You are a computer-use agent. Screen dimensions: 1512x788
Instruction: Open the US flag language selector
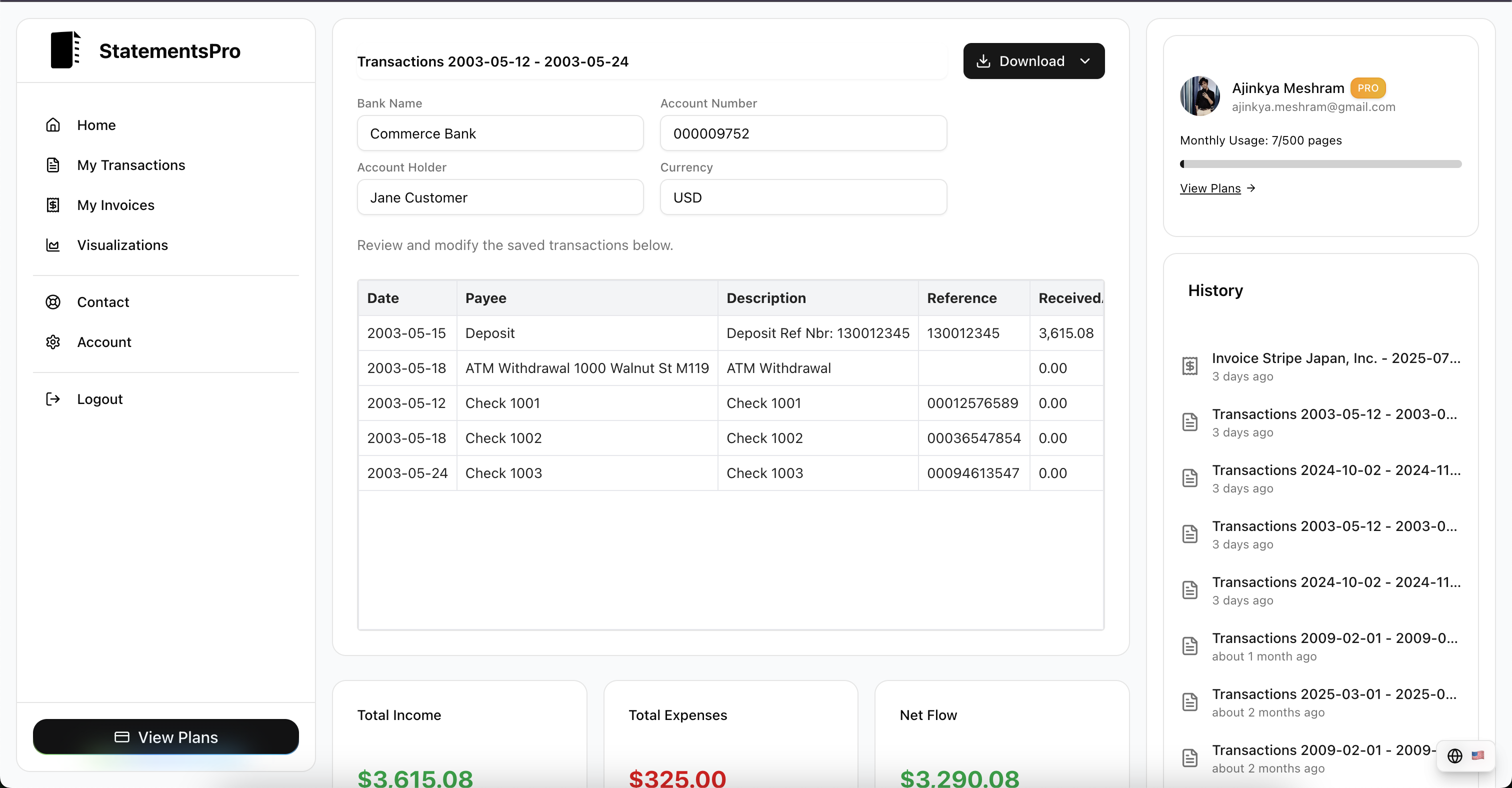coord(1478,755)
